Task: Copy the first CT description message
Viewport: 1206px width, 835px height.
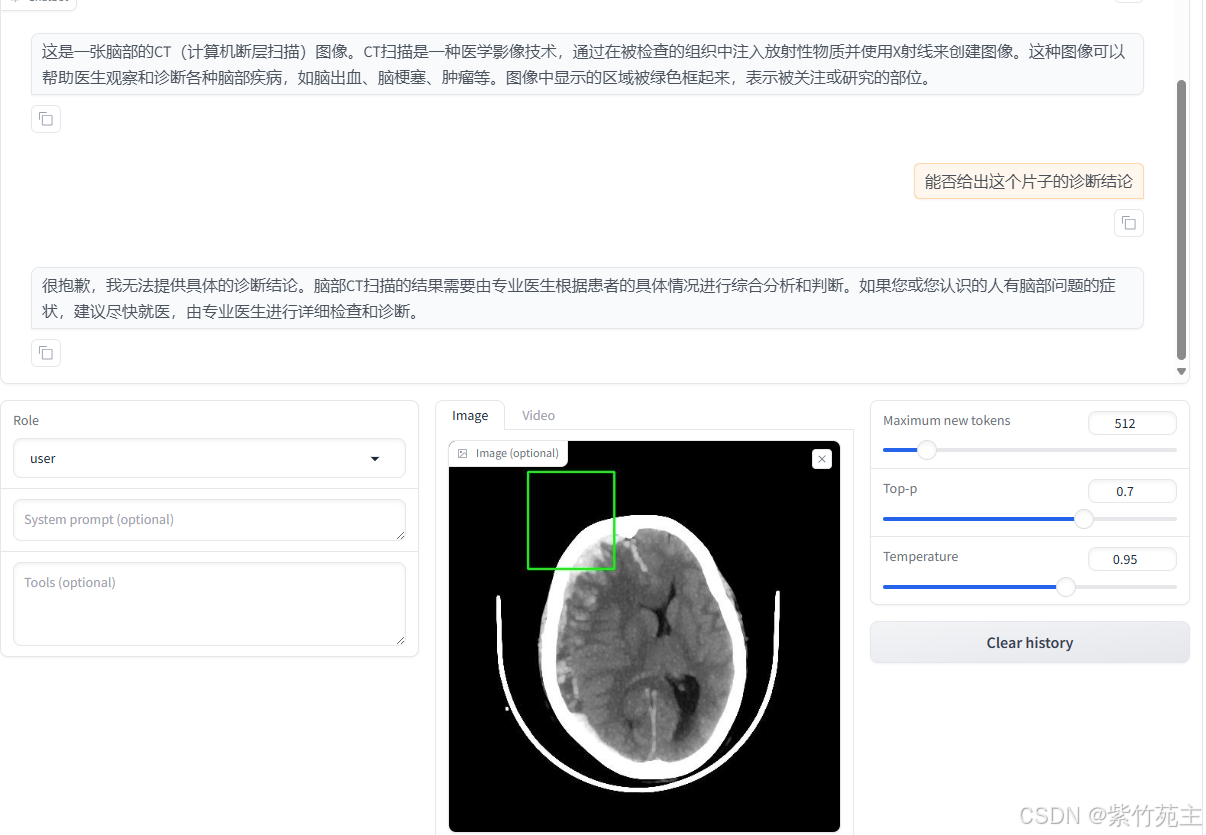Action: pyautogui.click(x=46, y=120)
